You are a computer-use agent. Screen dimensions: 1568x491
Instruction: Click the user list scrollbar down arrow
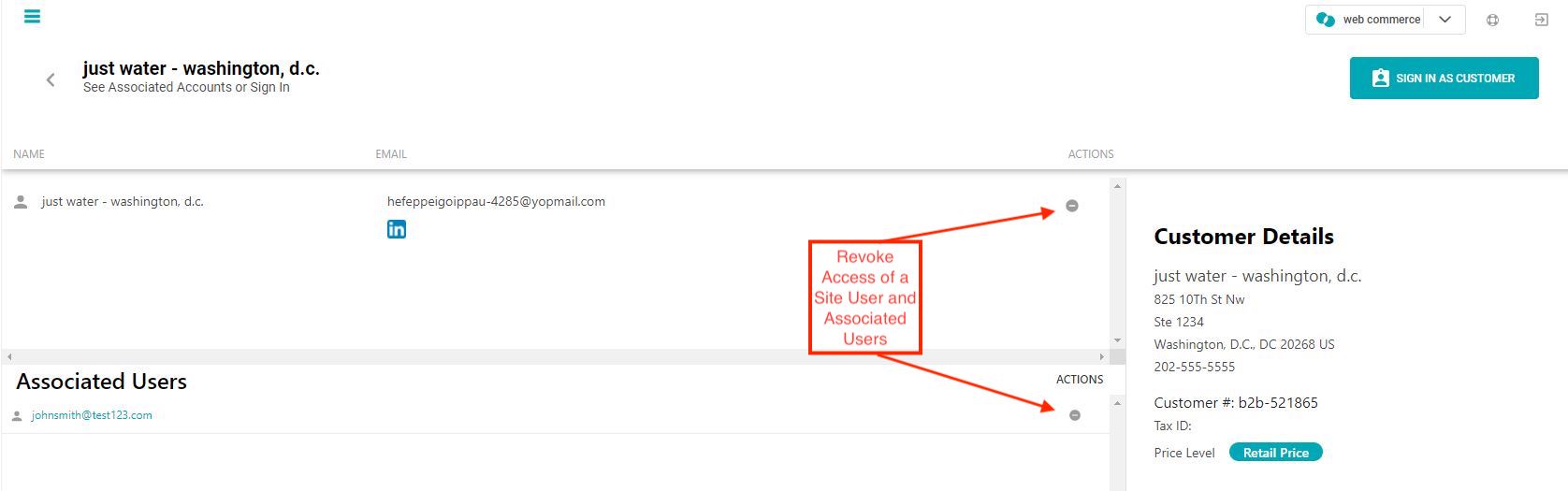point(1117,340)
